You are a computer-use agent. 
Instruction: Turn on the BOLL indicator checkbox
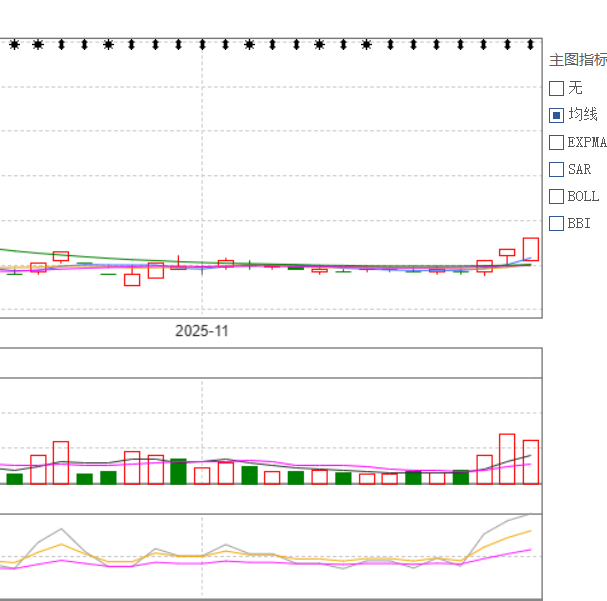coord(556,197)
